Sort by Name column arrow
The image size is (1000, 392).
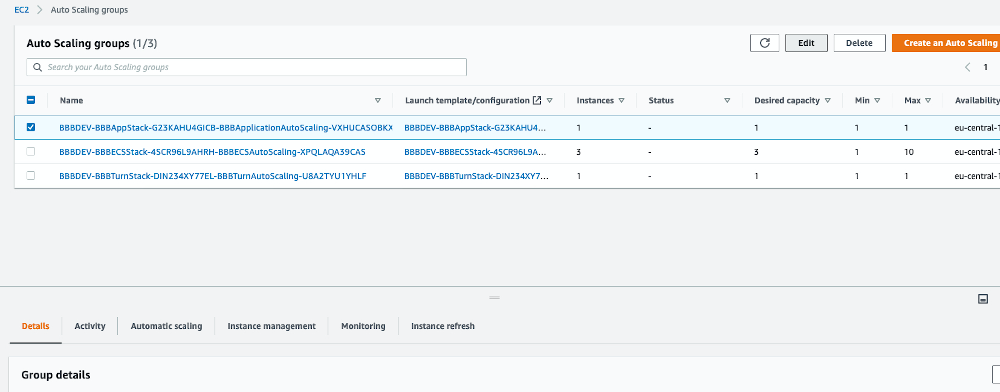coord(378,101)
